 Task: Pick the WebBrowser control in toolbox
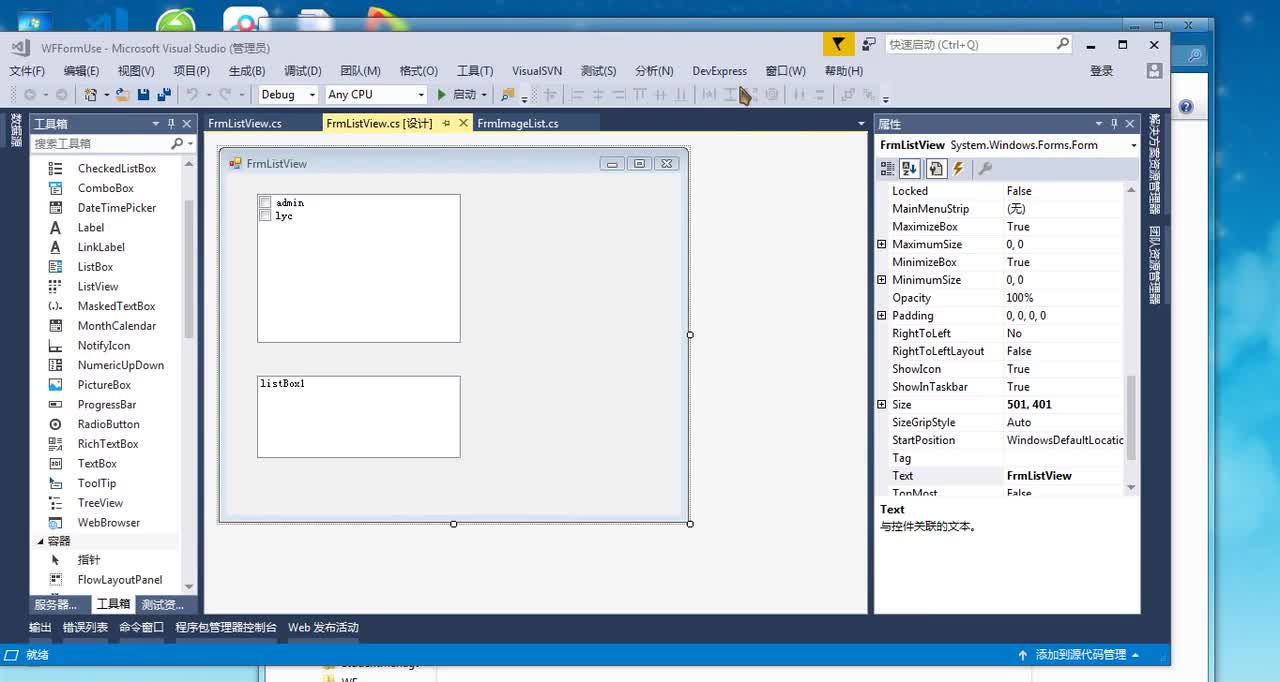(109, 523)
